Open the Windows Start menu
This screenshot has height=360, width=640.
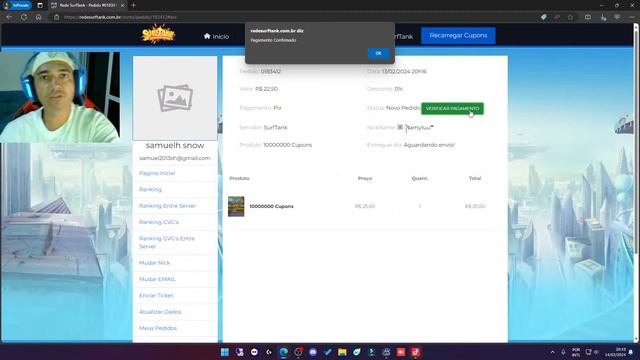click(x=224, y=352)
